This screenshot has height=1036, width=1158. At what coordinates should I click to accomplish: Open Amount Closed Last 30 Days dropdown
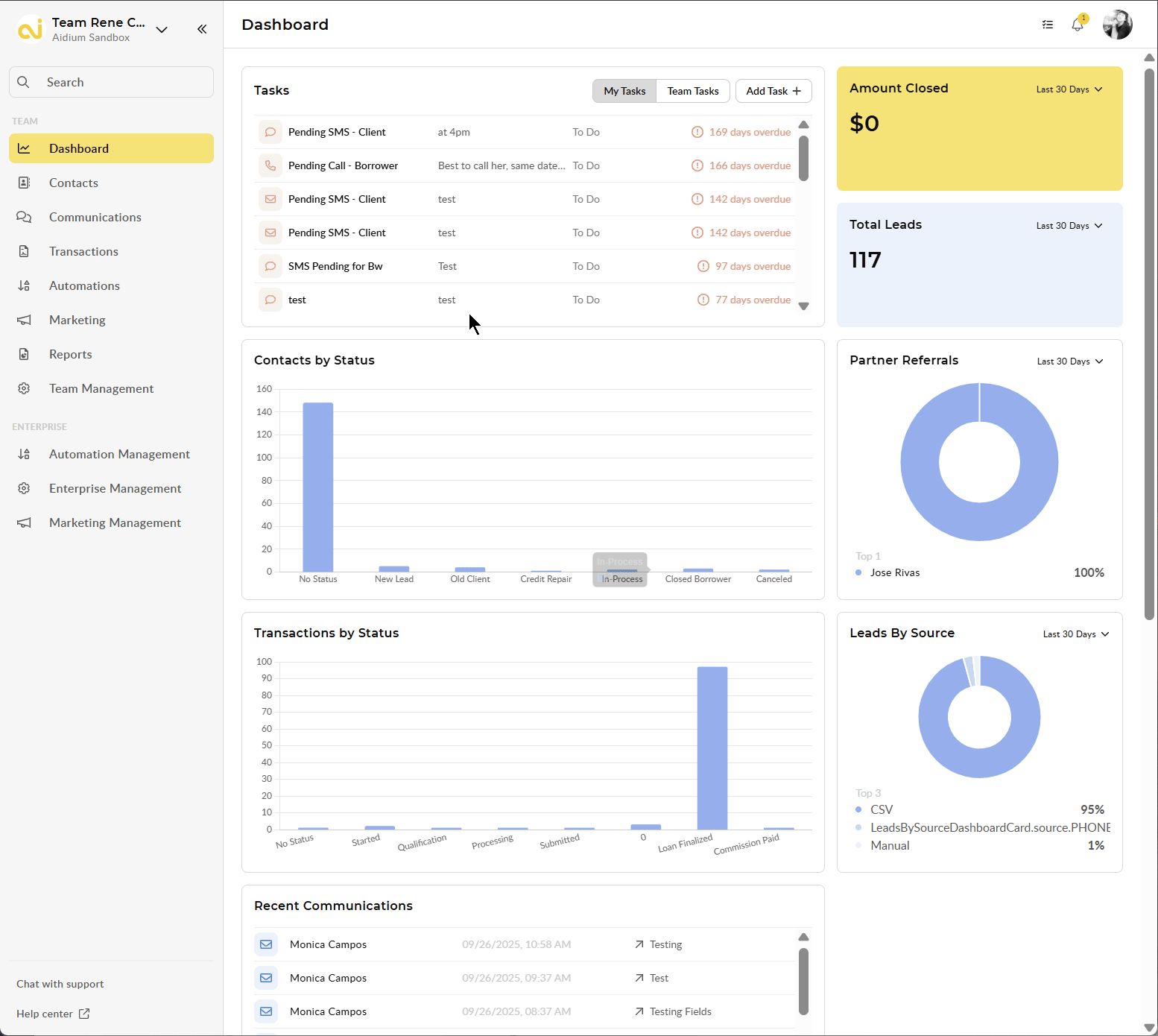(1069, 89)
